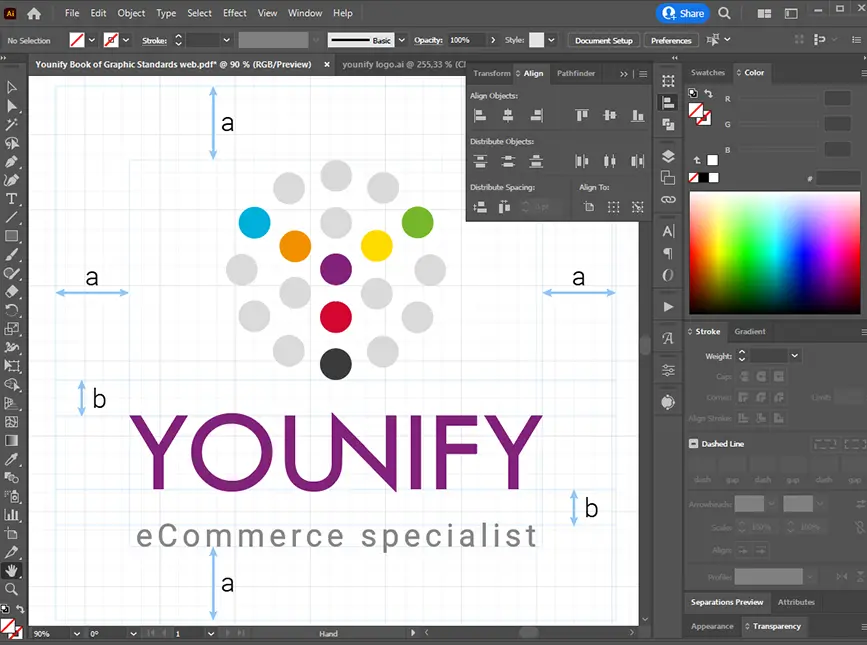Screen dimensions: 867x645
Task: Open the Object menu
Action: (x=131, y=13)
